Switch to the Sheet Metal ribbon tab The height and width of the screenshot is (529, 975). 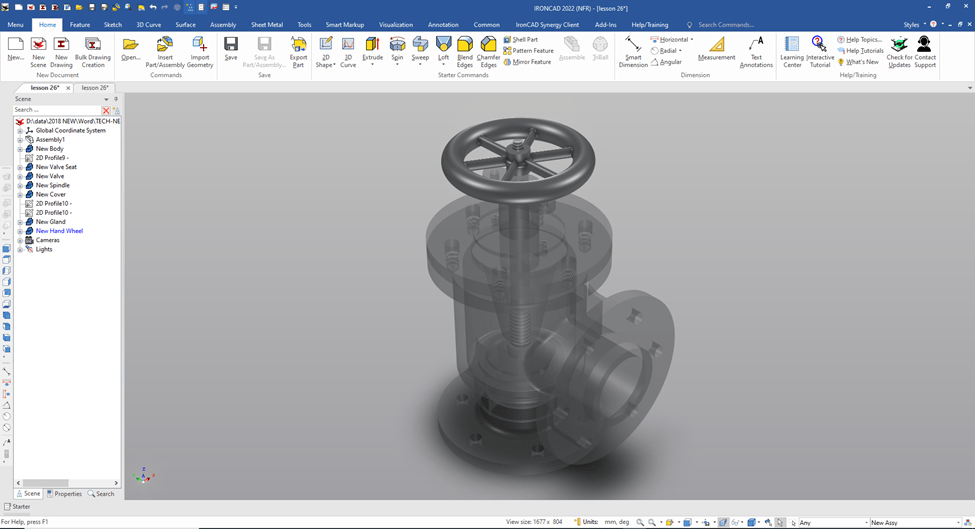(266, 25)
